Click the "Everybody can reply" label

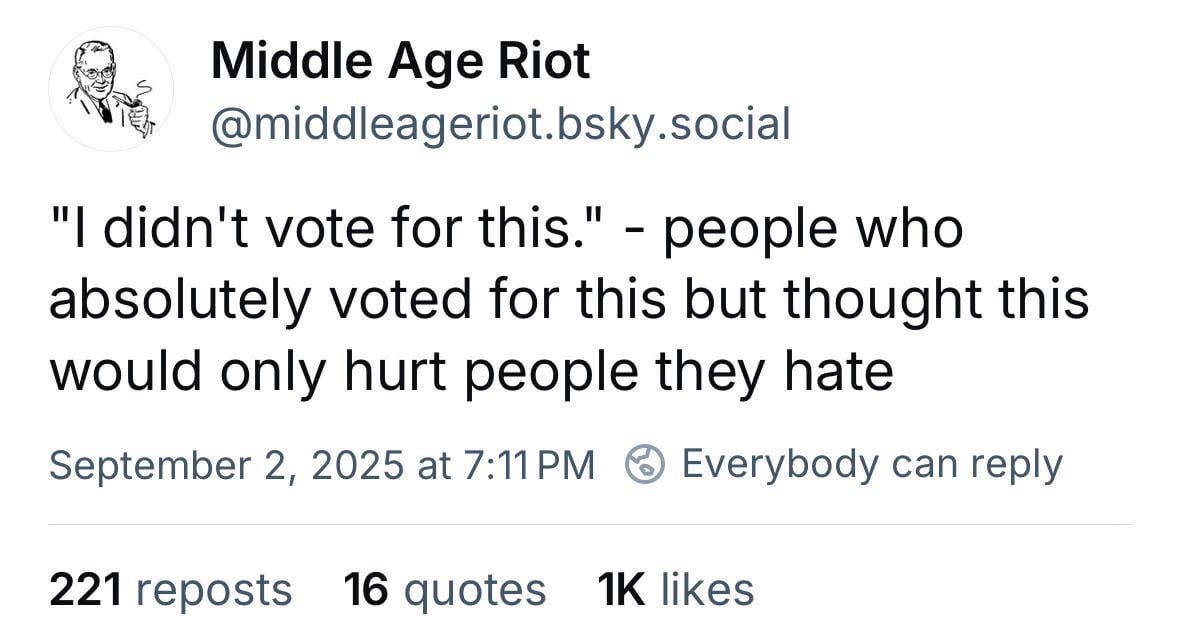pyautogui.click(x=871, y=465)
